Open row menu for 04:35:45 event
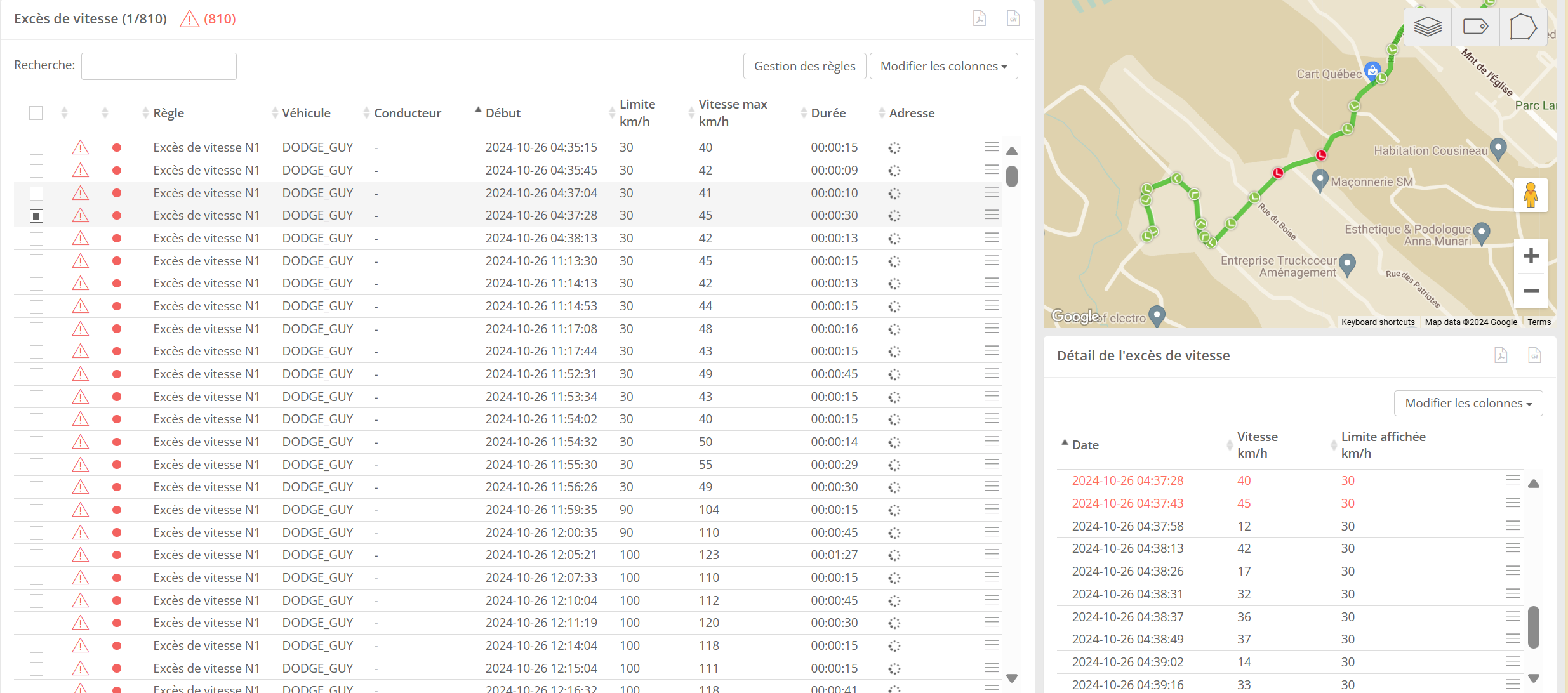 pos(992,169)
